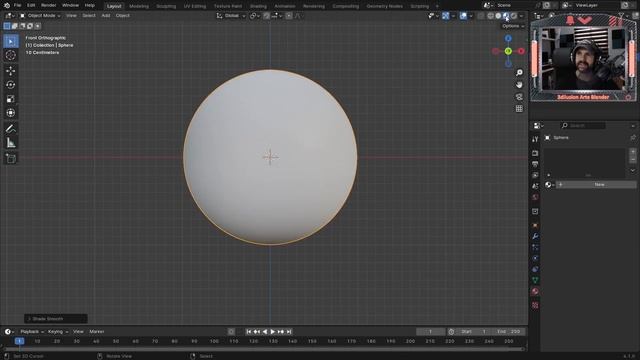Open the shading options dropdown arrow
The width and height of the screenshot is (640, 360).
522,16
